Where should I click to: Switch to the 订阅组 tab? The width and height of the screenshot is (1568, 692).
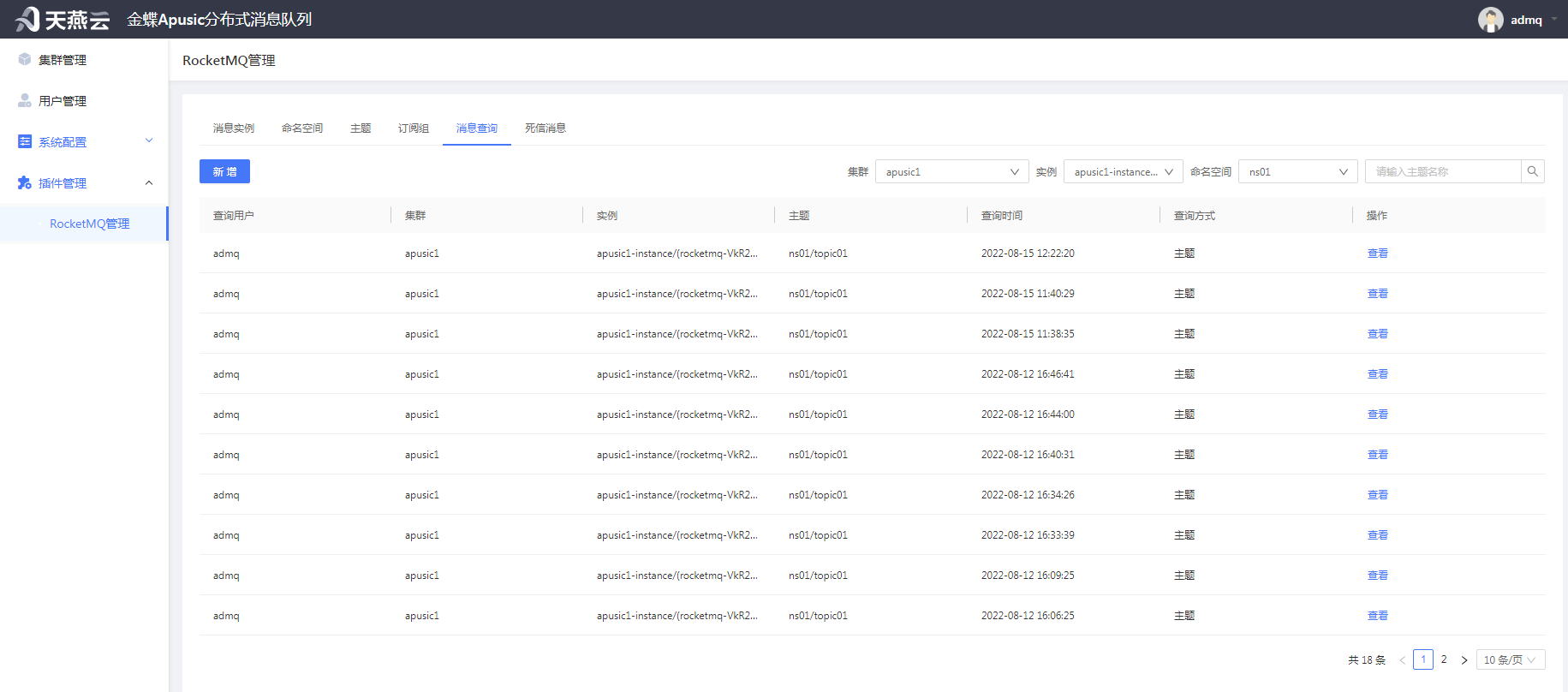click(414, 128)
